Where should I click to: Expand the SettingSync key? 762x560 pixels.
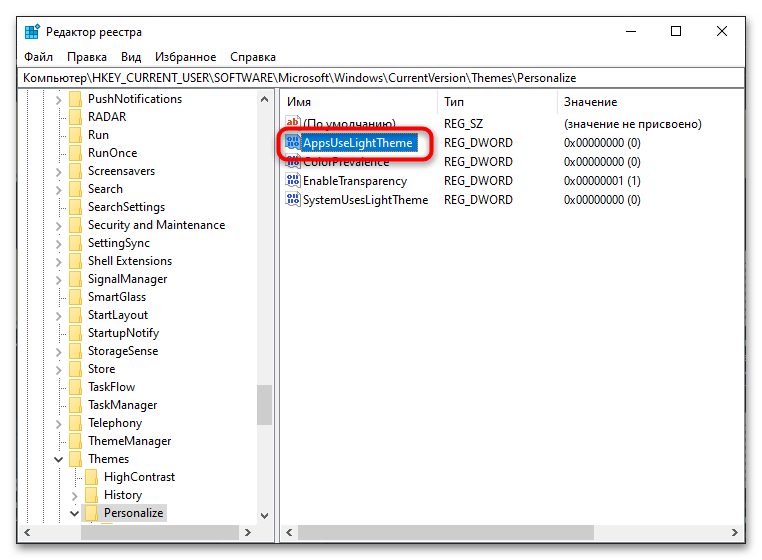pyautogui.click(x=59, y=244)
